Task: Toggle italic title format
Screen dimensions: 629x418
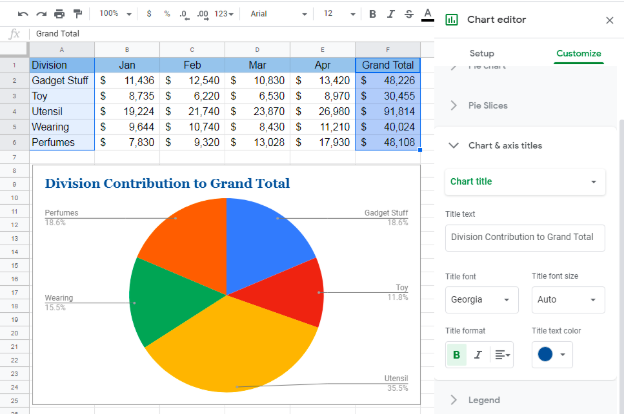Action: [x=478, y=355]
